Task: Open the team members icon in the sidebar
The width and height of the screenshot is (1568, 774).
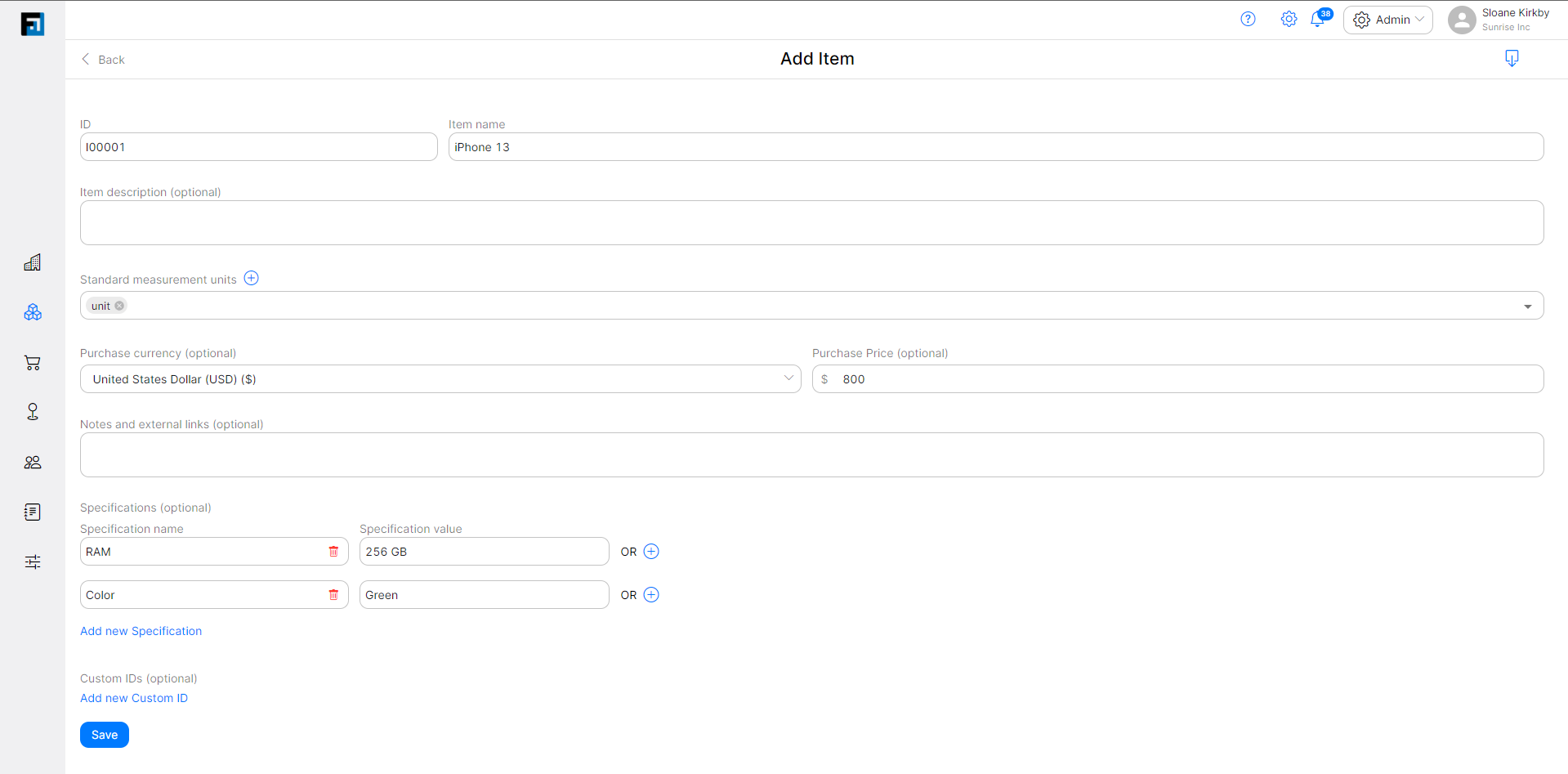Action: point(33,462)
